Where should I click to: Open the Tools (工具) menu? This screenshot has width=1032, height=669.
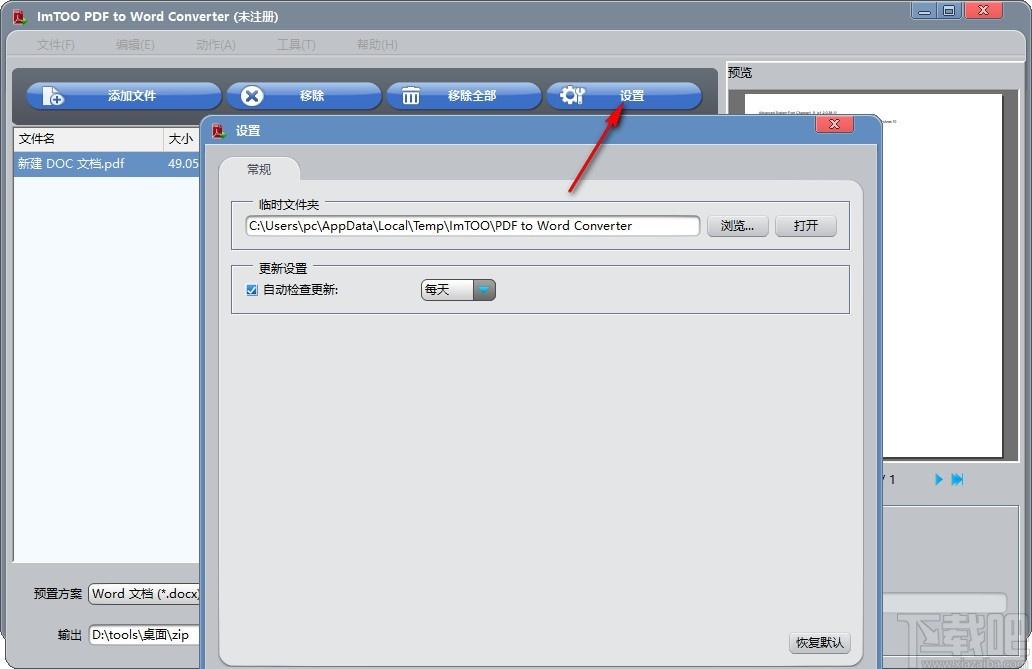click(296, 45)
